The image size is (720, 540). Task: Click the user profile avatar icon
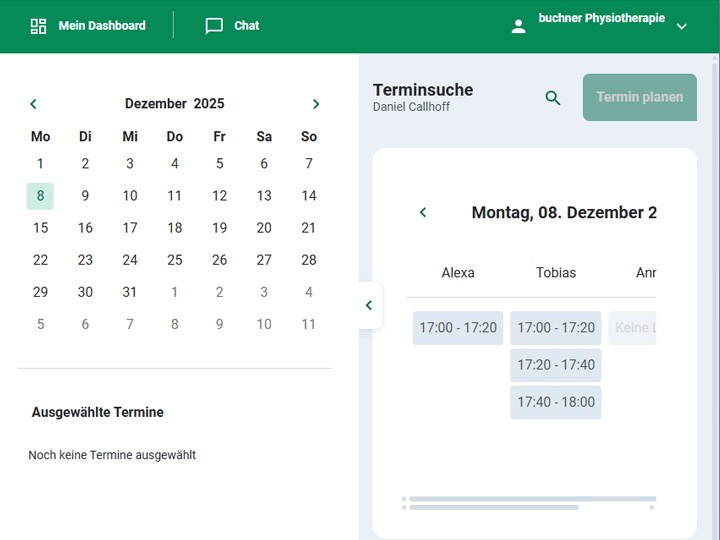(x=518, y=27)
